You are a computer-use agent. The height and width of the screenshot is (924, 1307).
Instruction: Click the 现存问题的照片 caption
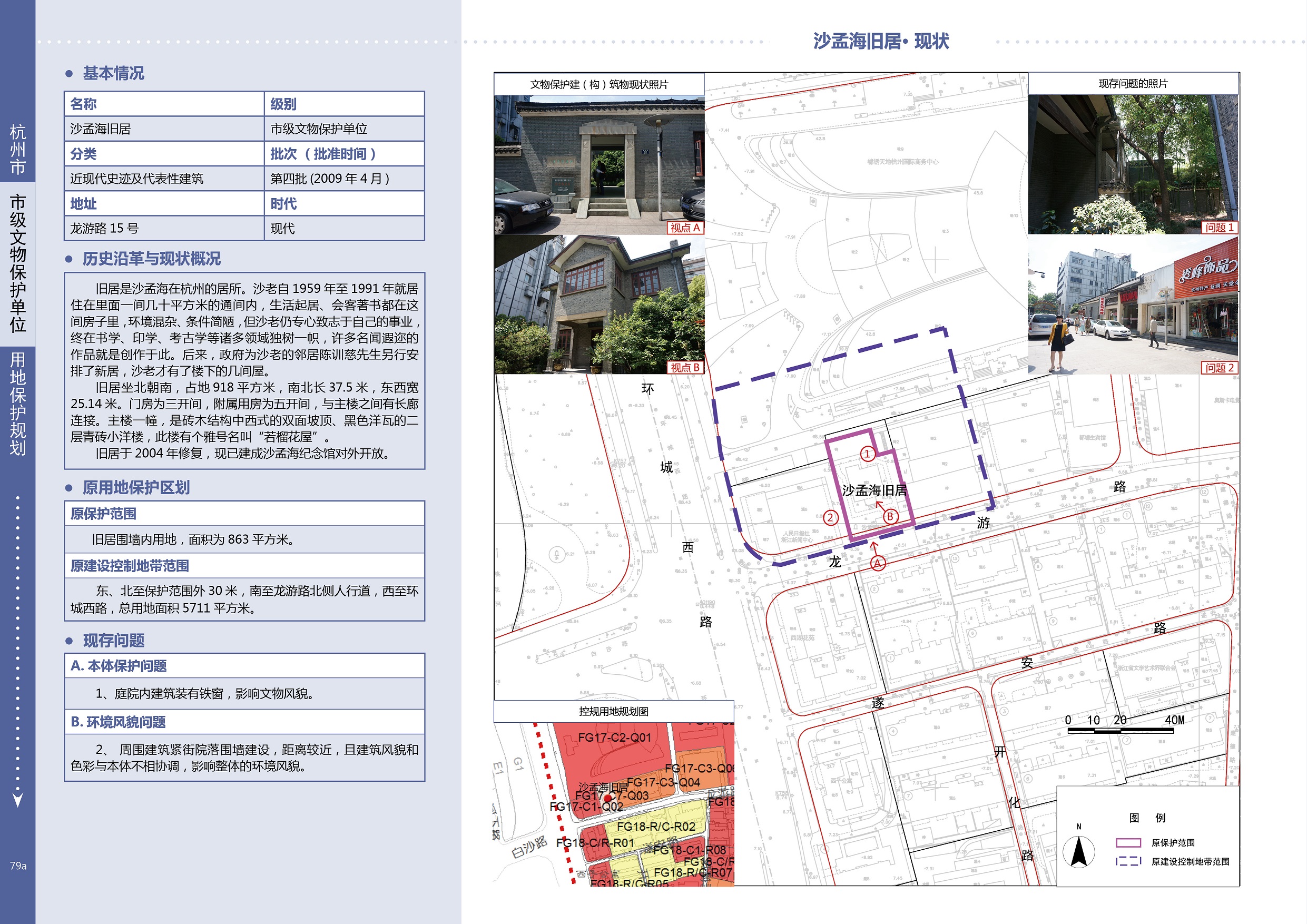point(1133,84)
